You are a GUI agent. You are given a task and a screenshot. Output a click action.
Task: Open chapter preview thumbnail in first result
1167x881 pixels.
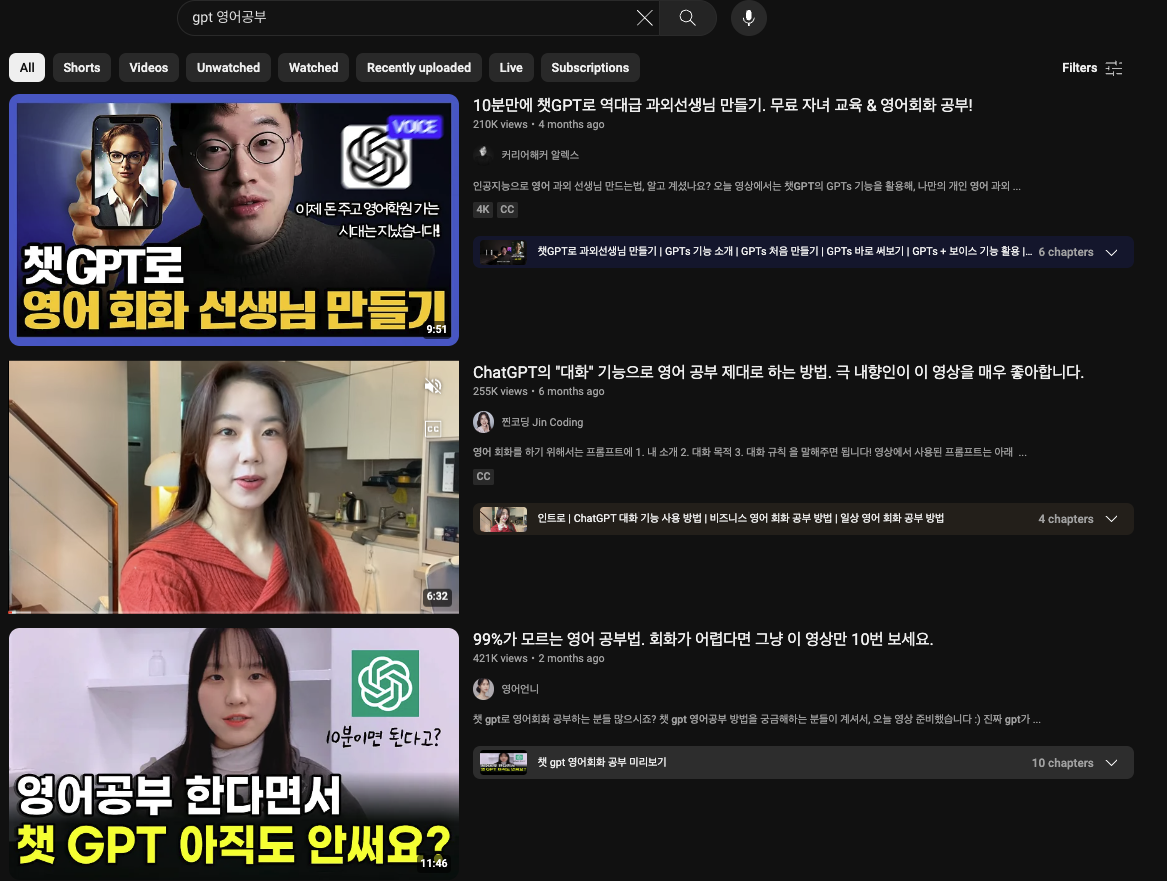pos(503,252)
